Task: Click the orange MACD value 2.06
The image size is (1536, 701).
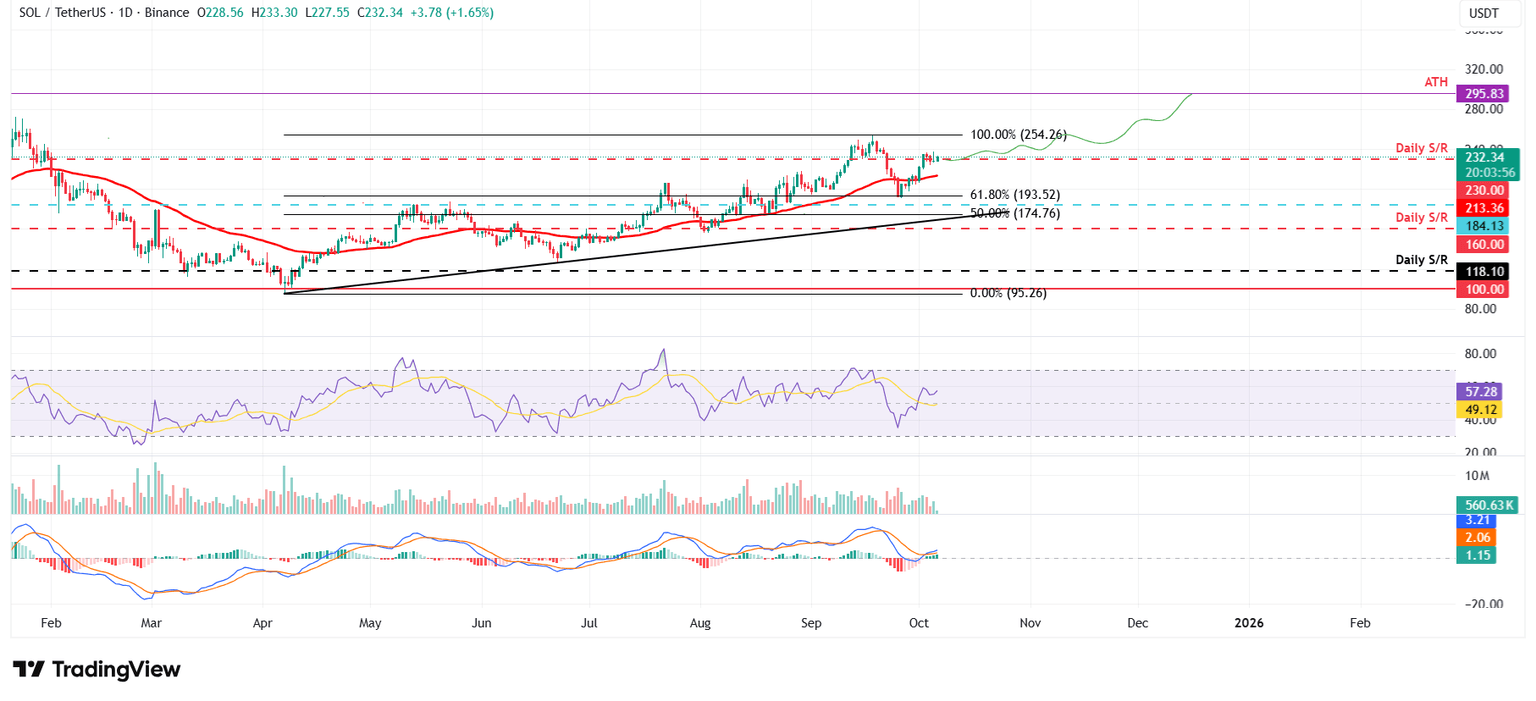Action: 1476,537
